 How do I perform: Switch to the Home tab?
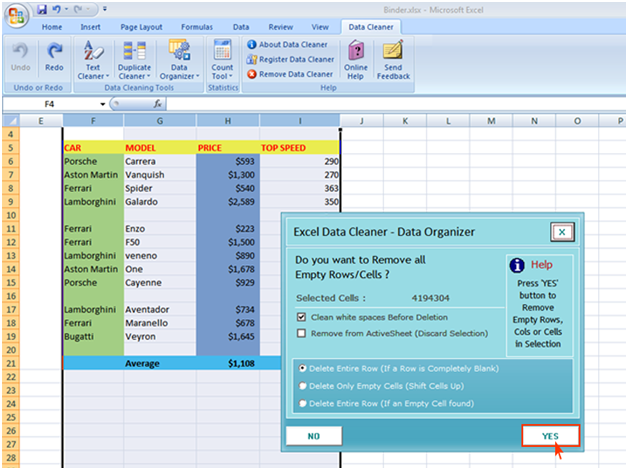[52, 27]
